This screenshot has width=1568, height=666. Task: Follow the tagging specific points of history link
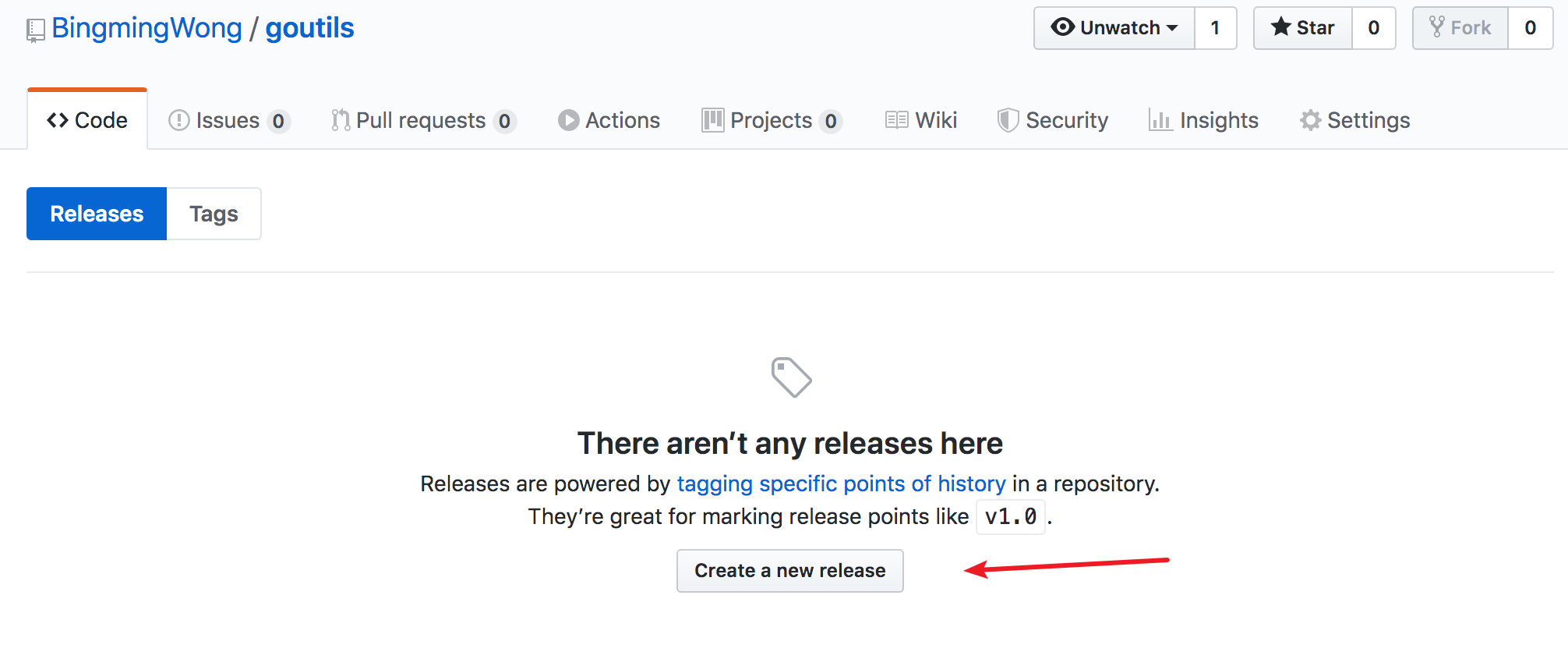[x=842, y=484]
